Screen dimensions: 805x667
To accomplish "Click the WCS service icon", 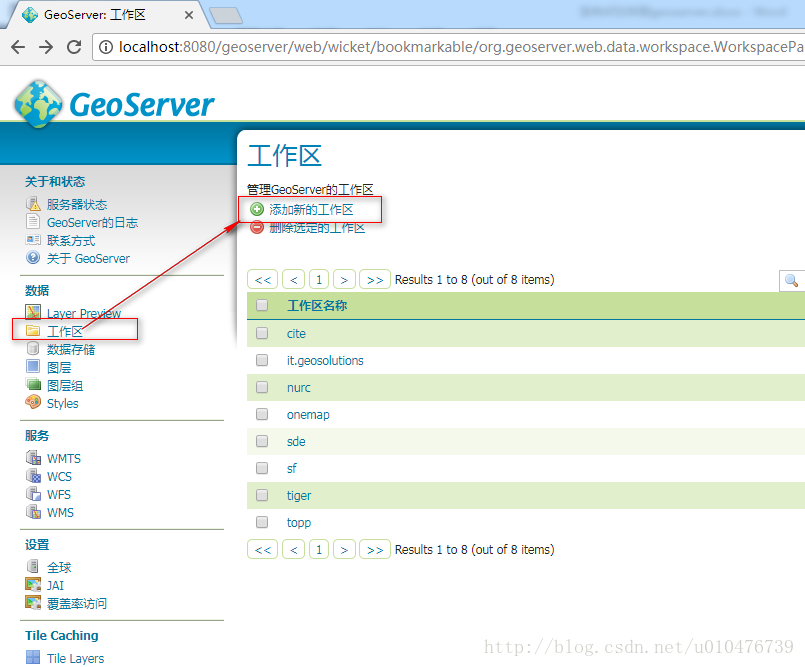I will (x=33, y=475).
